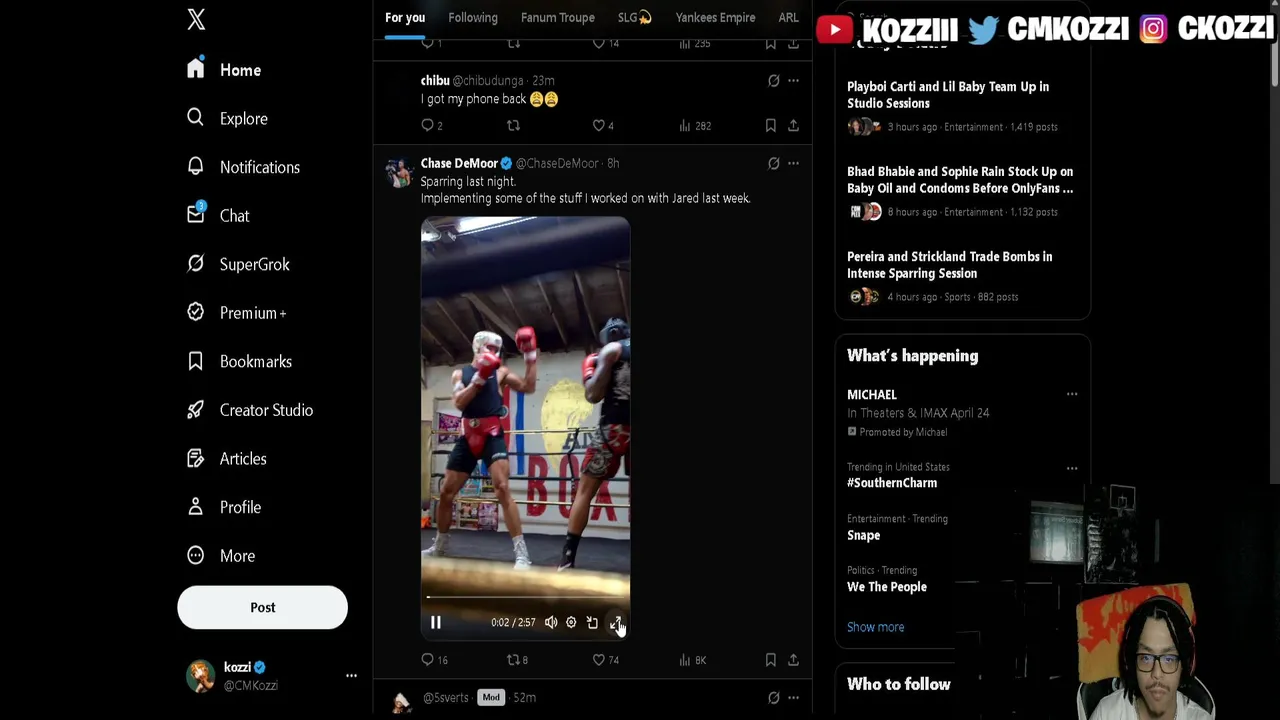1280x720 pixels.
Task: Click Show more under What's happening
Action: pos(875,627)
